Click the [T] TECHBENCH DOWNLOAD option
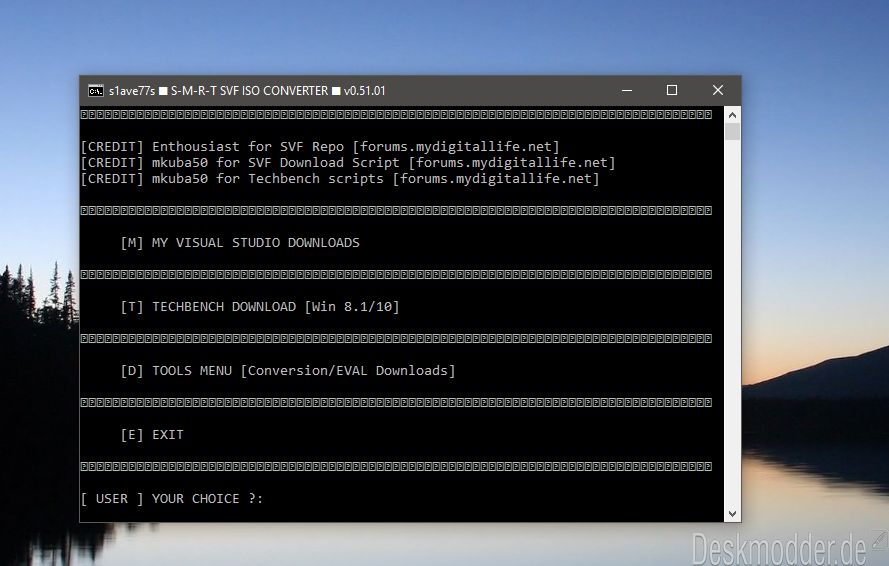 coord(260,307)
